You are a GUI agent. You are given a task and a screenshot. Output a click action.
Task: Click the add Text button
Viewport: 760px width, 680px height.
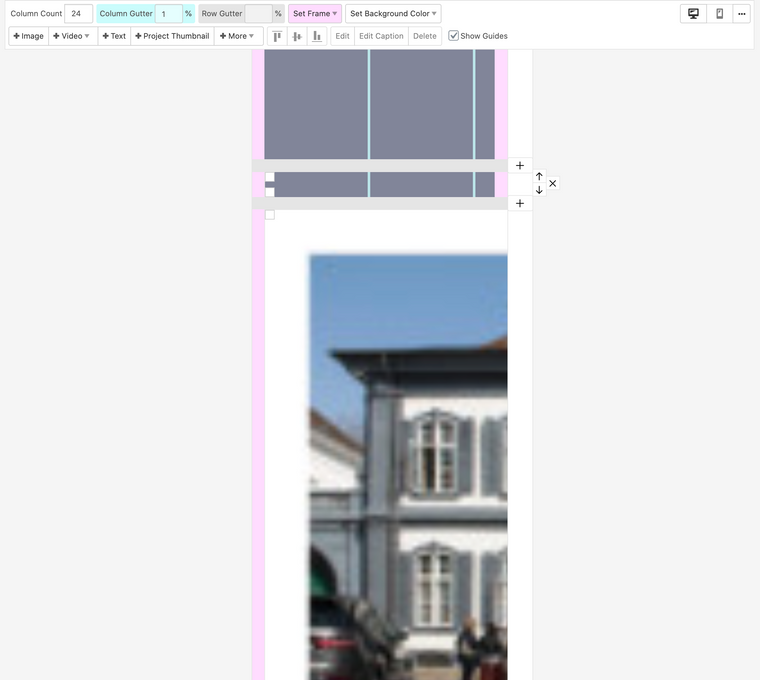point(114,36)
